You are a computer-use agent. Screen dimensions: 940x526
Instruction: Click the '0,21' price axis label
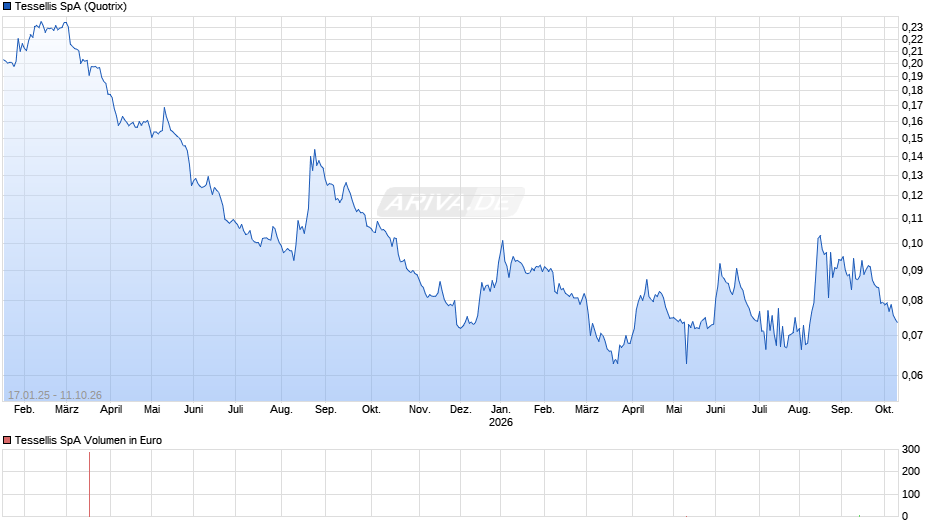(x=912, y=52)
